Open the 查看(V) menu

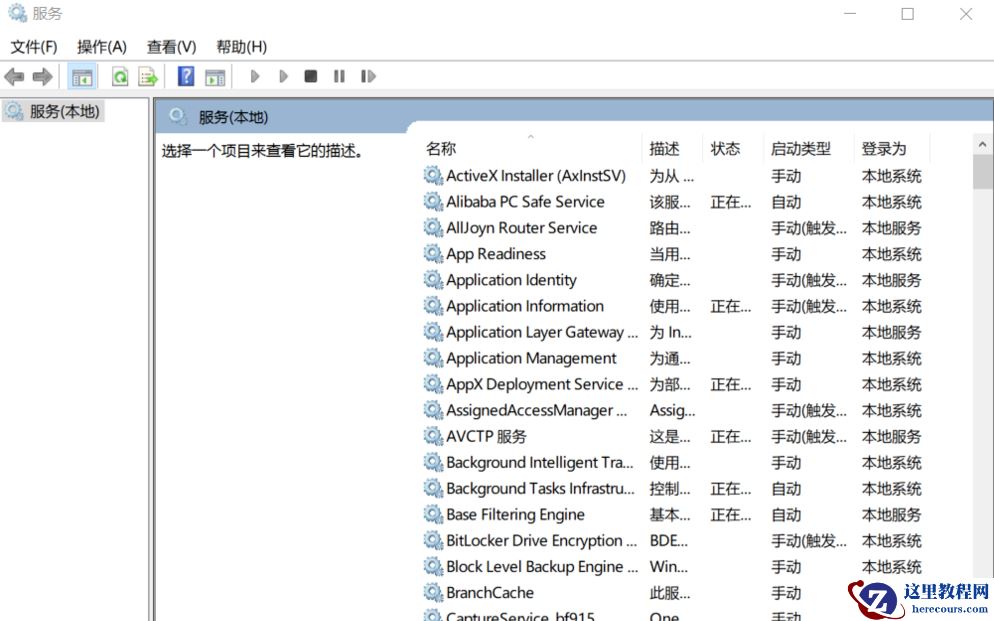coord(170,46)
